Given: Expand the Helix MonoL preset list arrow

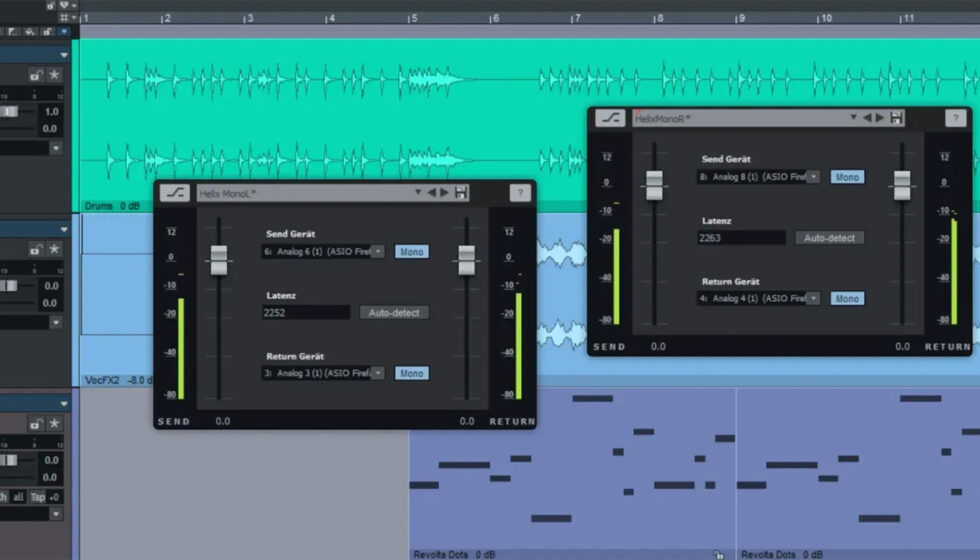Looking at the screenshot, I should coord(418,193).
